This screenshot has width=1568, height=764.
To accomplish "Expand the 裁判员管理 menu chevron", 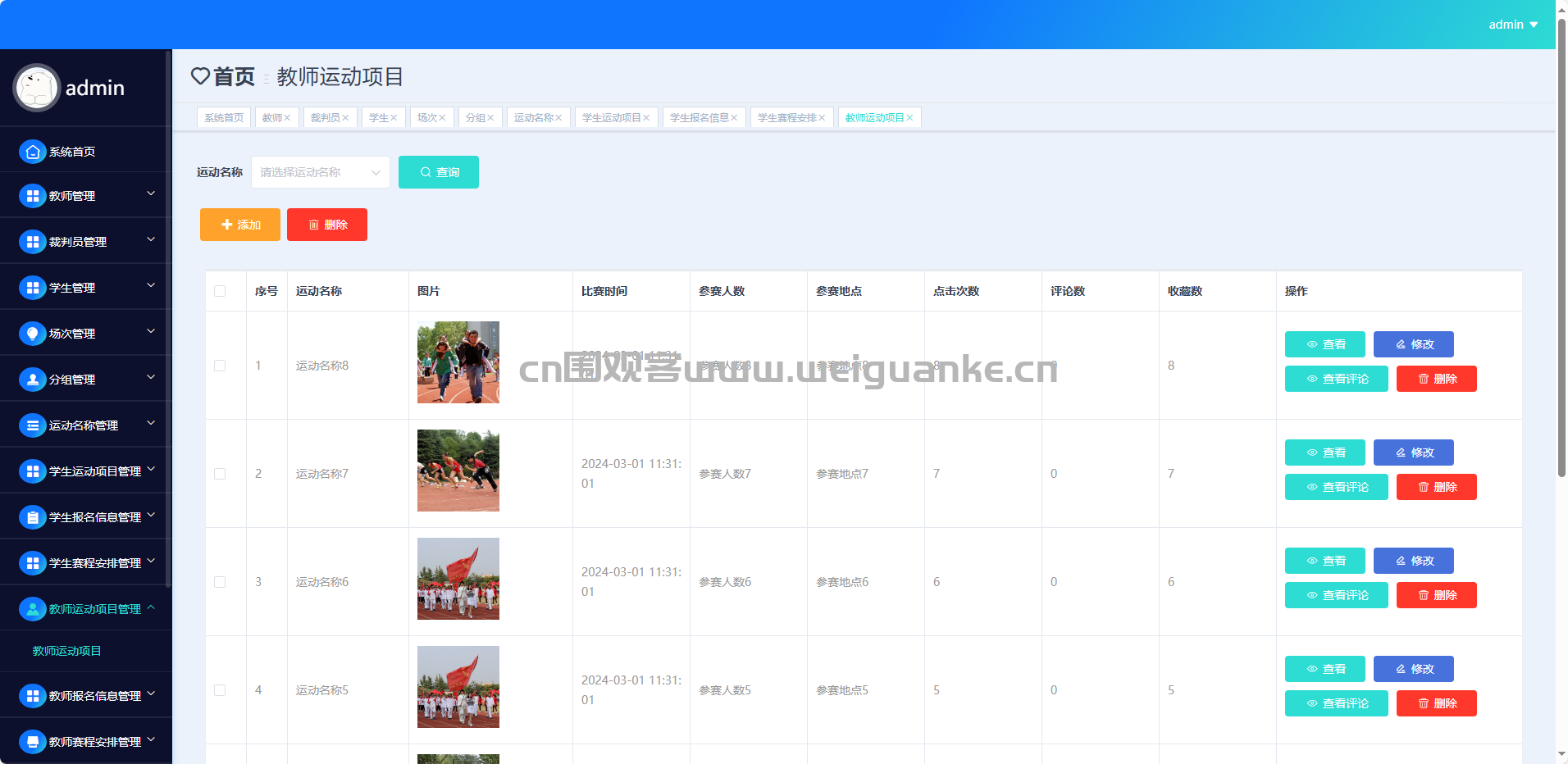I will [x=151, y=239].
